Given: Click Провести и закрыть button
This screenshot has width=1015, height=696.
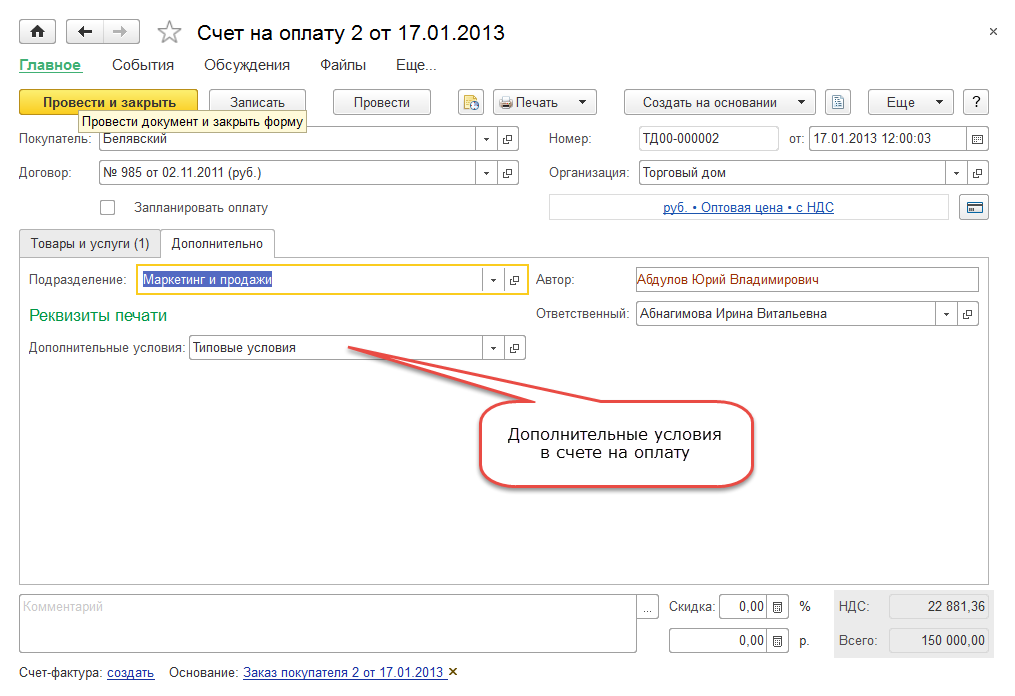Looking at the screenshot, I should point(109,102).
